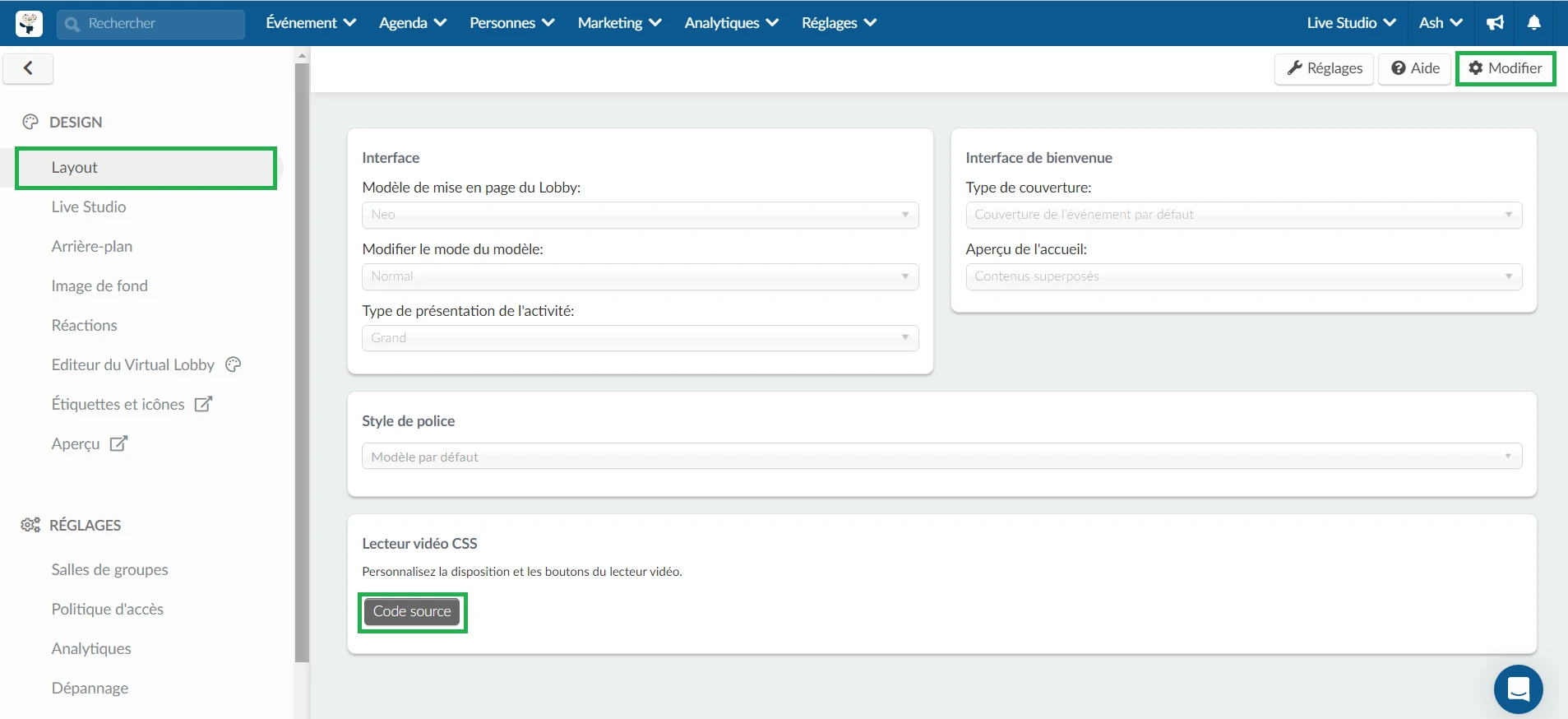Click the Code source button
Image resolution: width=1568 pixels, height=719 pixels.
coord(412,611)
